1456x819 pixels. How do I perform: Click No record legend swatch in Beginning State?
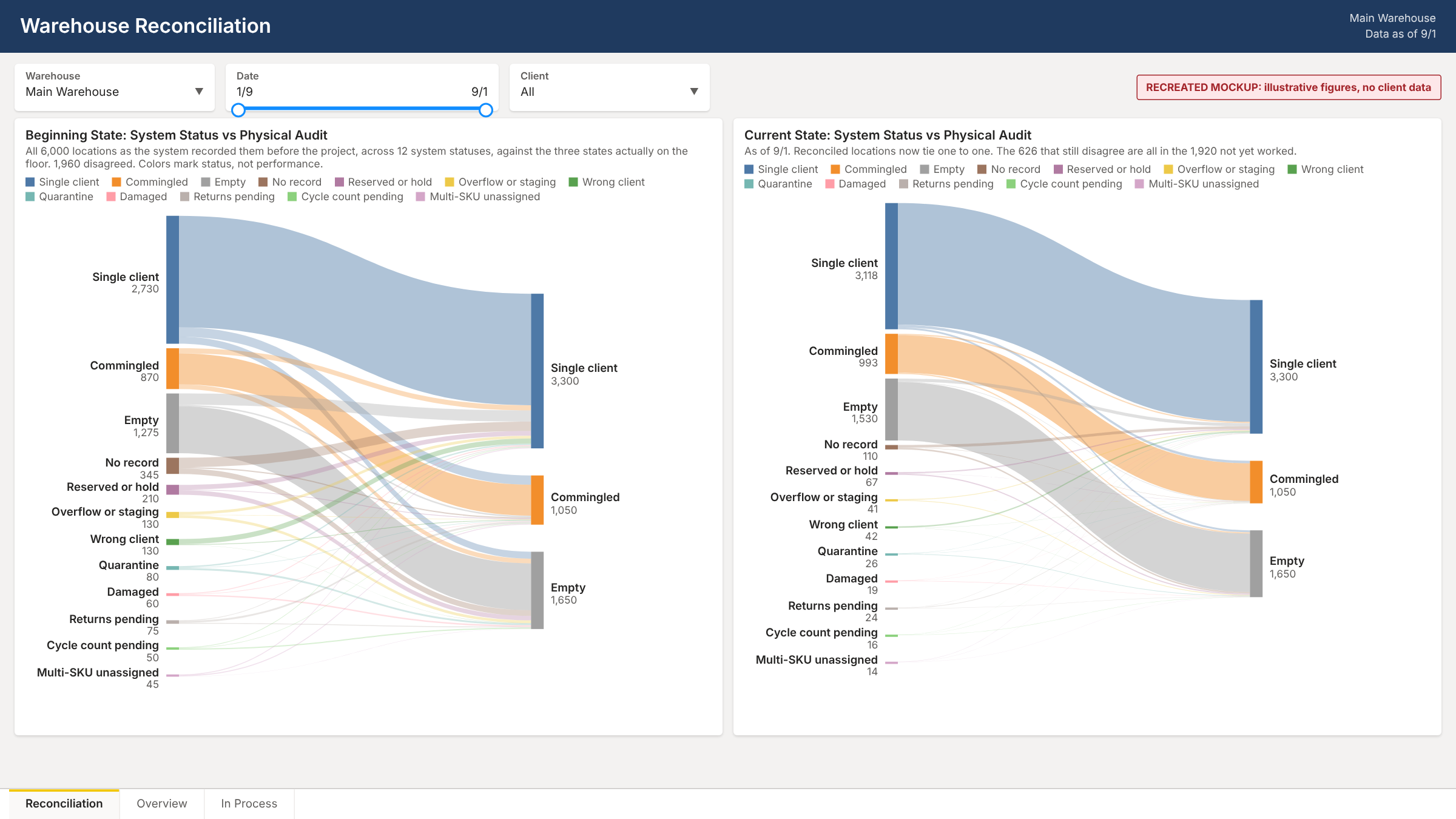tap(263, 182)
